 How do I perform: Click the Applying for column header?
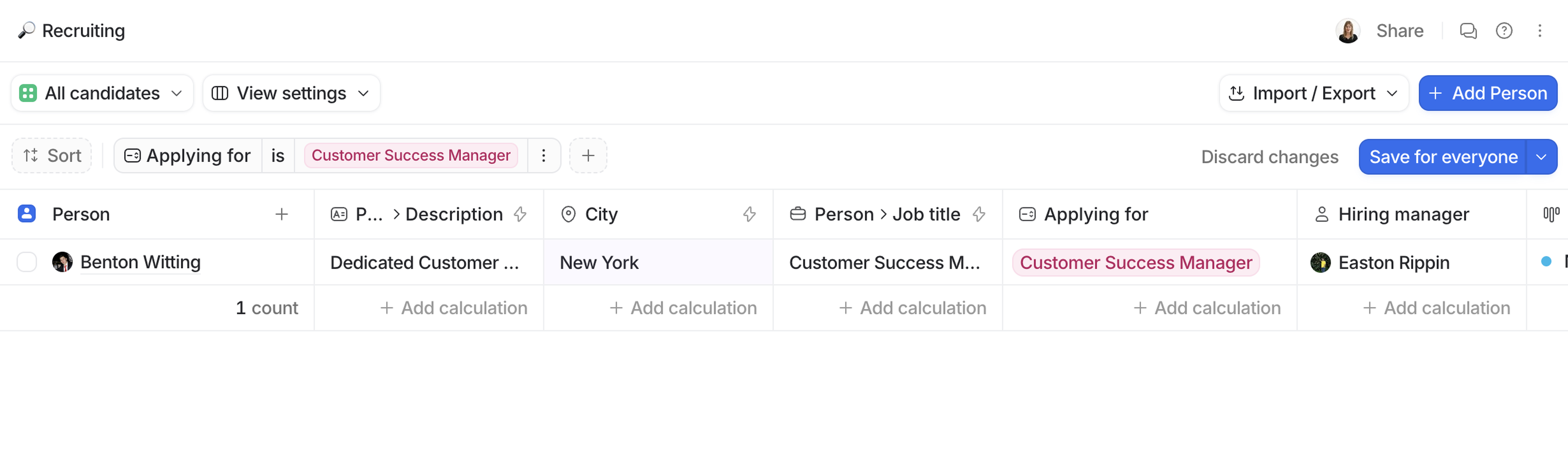[1096, 214]
